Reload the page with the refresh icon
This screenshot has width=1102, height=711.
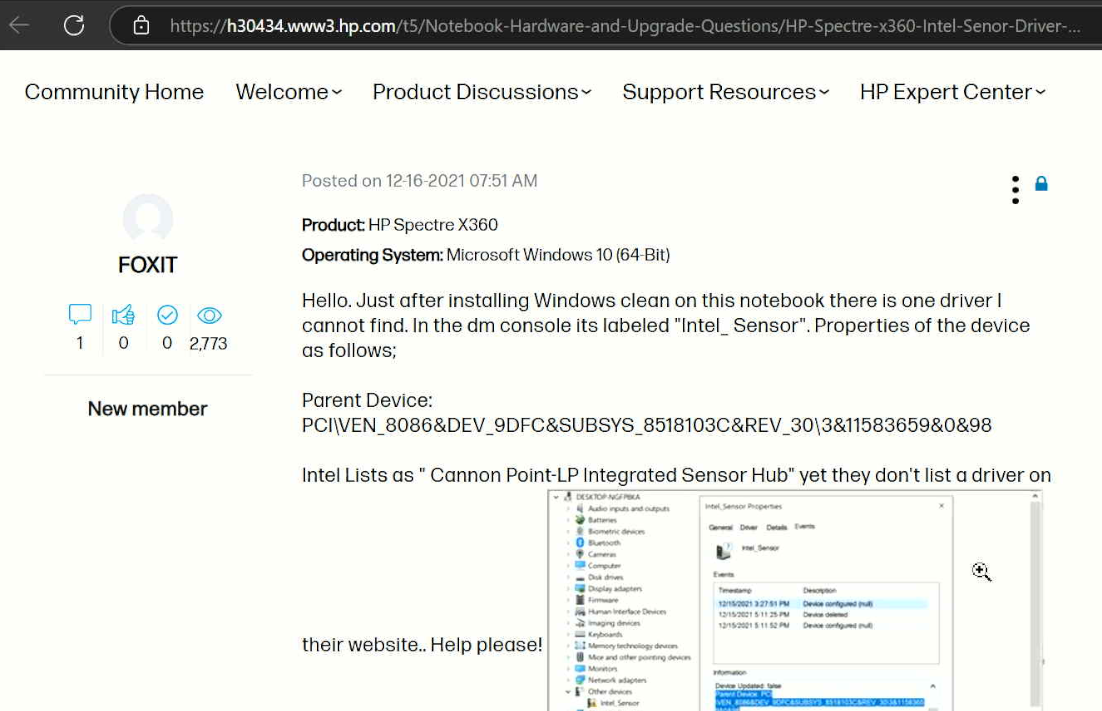click(74, 25)
